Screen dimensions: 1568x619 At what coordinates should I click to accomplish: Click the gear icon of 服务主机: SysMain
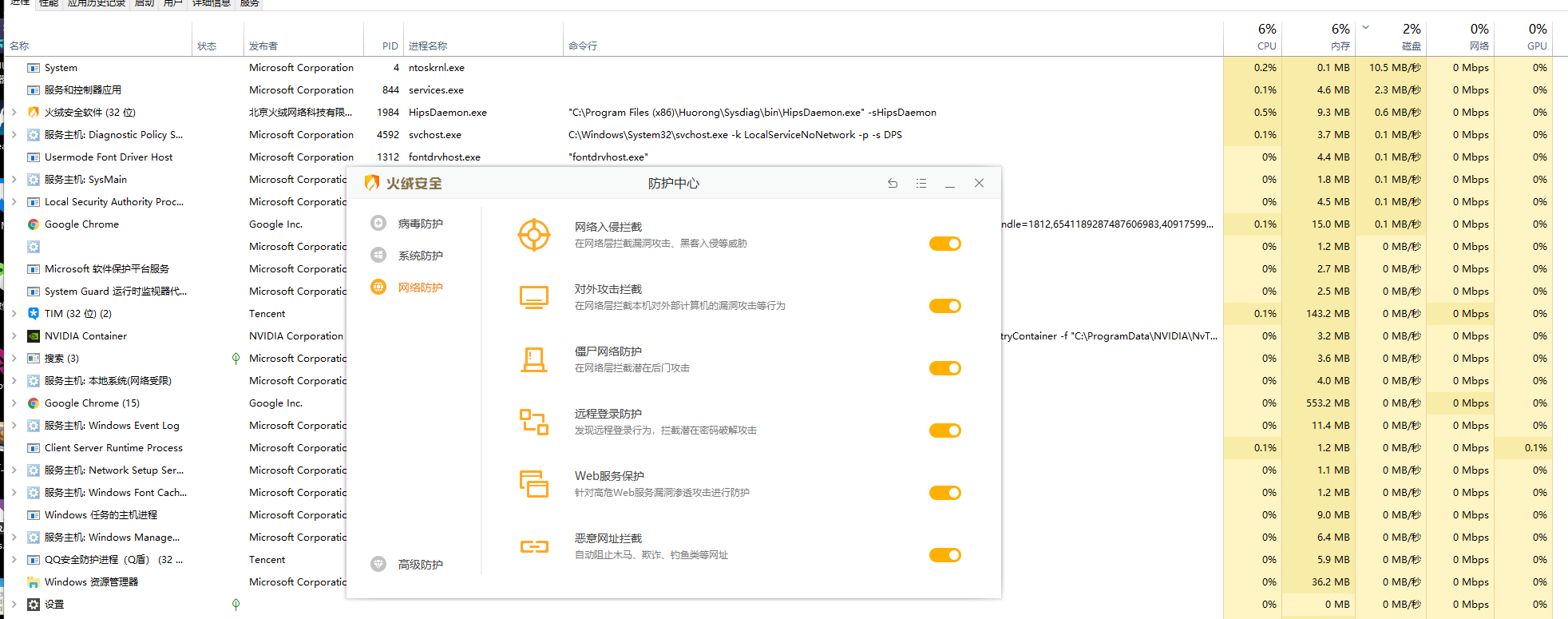[34, 180]
